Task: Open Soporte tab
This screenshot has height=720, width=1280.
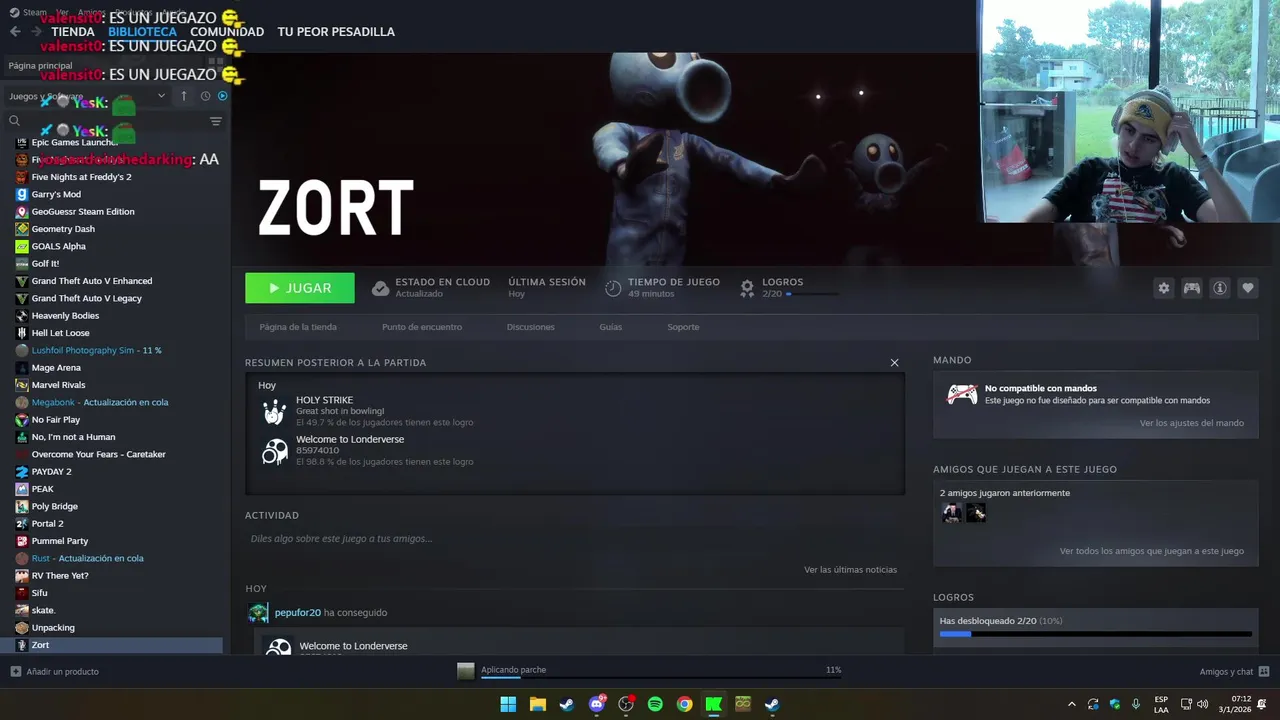Action: (683, 327)
